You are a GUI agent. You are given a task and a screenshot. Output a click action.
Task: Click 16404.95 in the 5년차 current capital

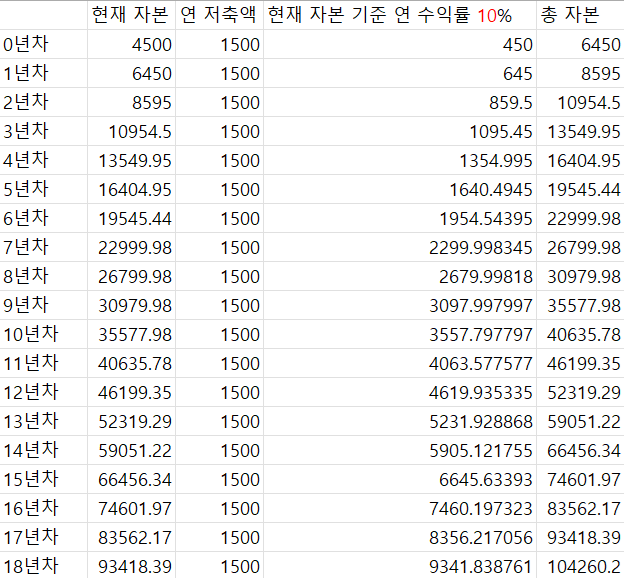(131, 189)
